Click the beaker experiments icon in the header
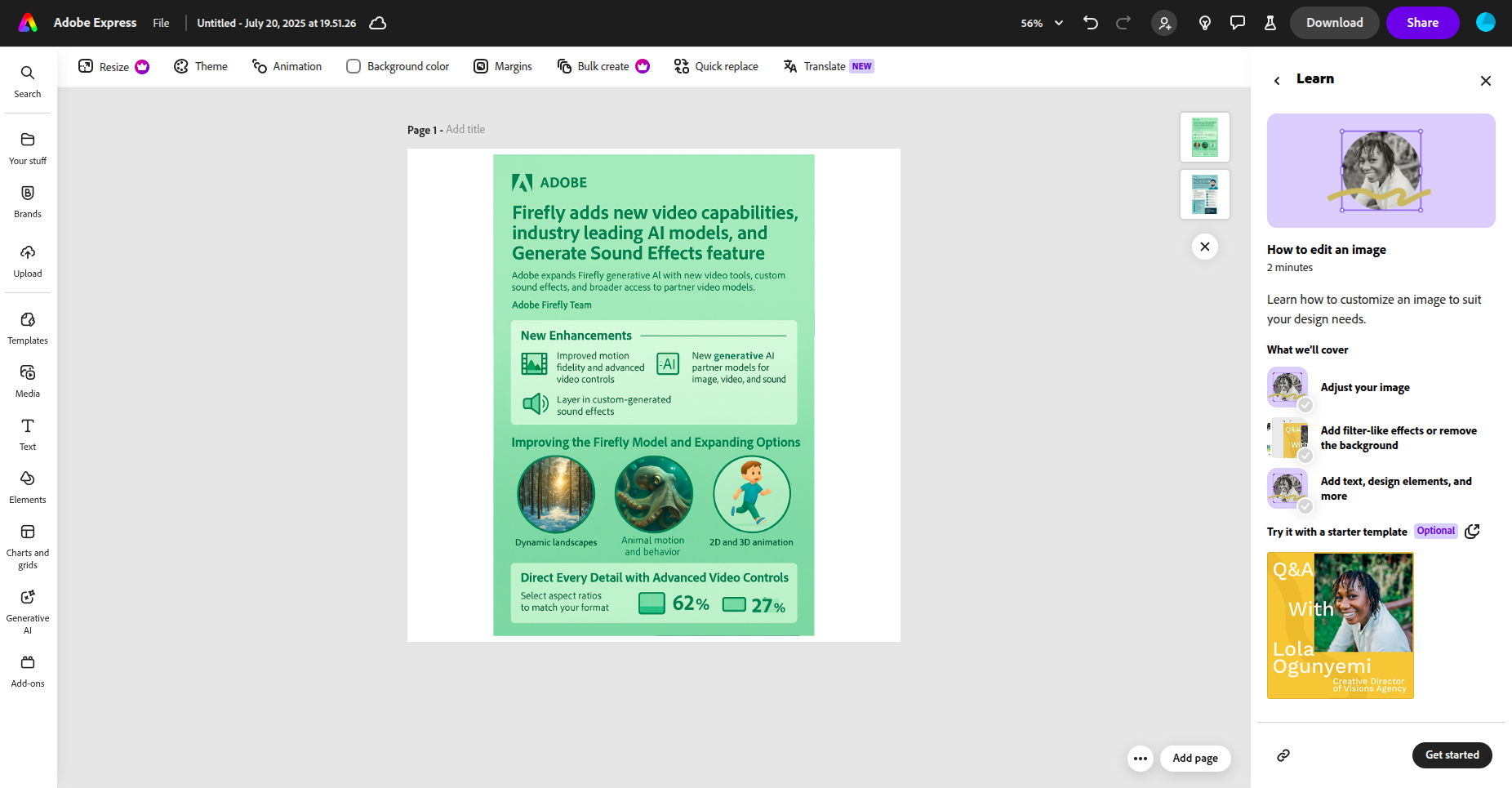 (1270, 23)
